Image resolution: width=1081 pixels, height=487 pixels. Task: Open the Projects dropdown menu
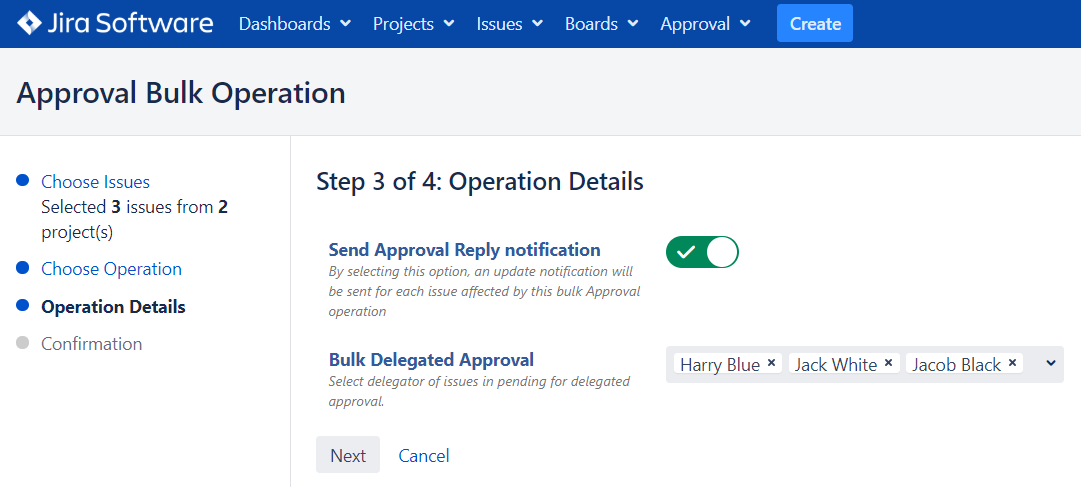(x=413, y=23)
